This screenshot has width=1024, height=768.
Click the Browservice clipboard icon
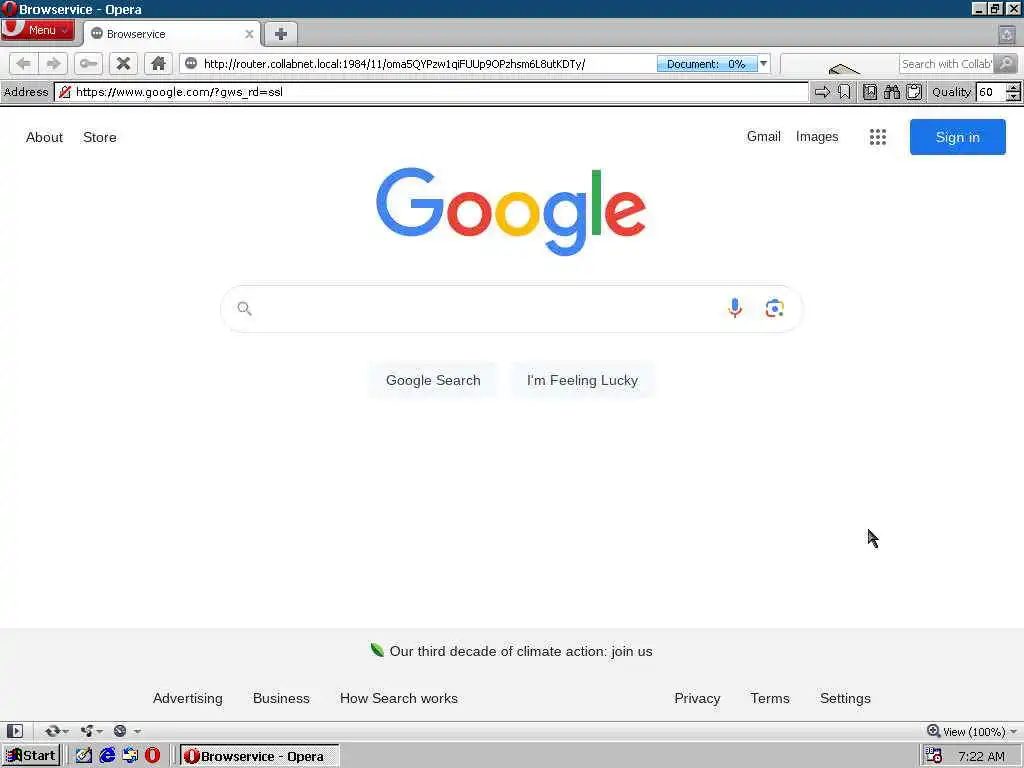coord(914,92)
